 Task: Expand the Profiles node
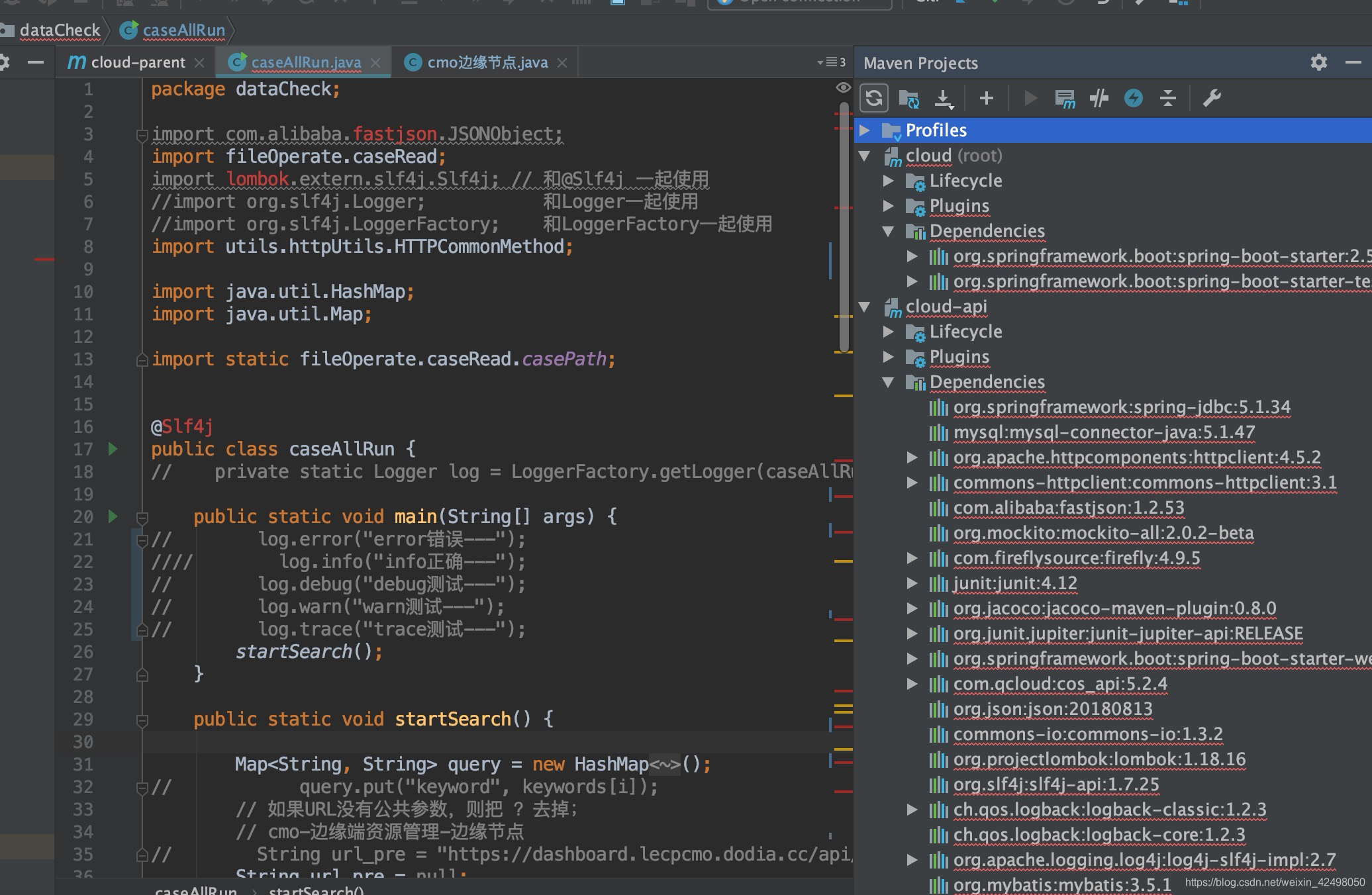pos(865,130)
